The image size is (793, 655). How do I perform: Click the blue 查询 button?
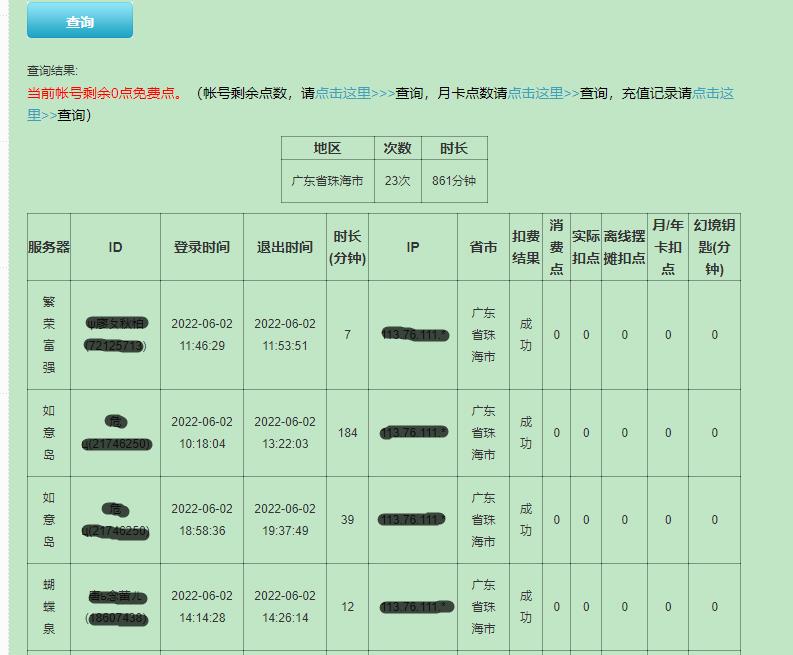point(80,20)
